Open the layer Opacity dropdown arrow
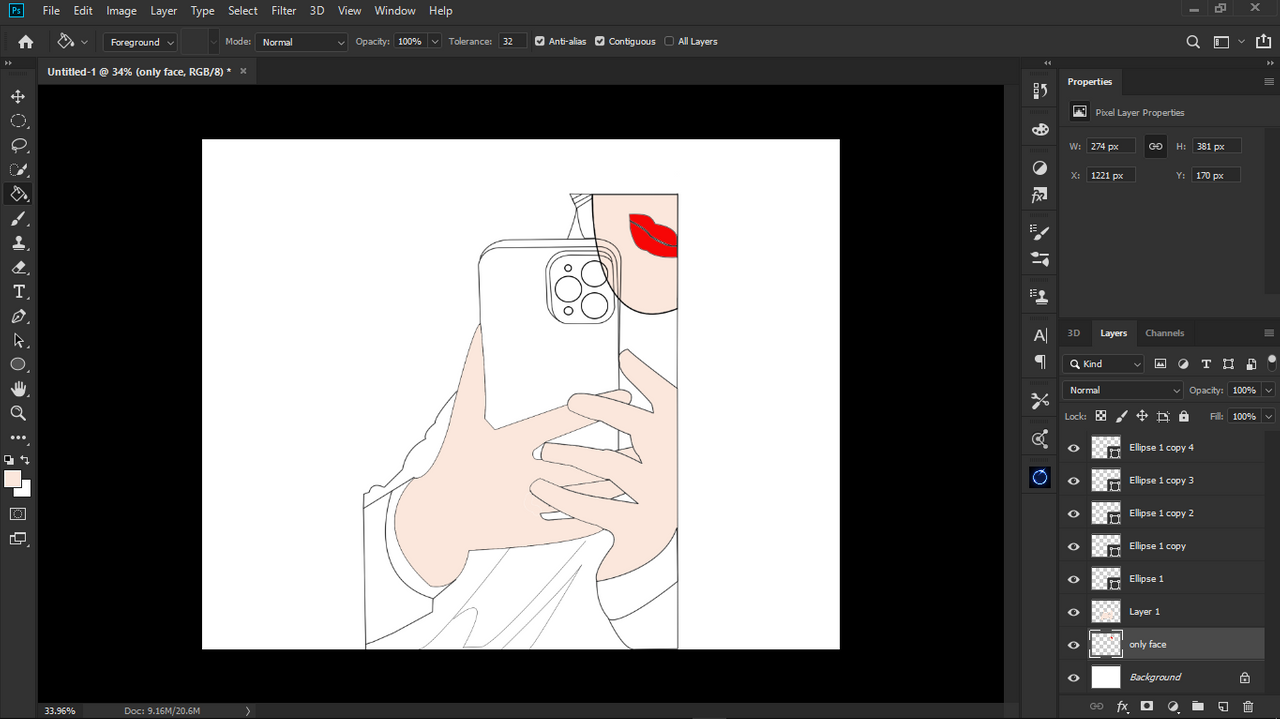1280x719 pixels. click(x=1269, y=390)
